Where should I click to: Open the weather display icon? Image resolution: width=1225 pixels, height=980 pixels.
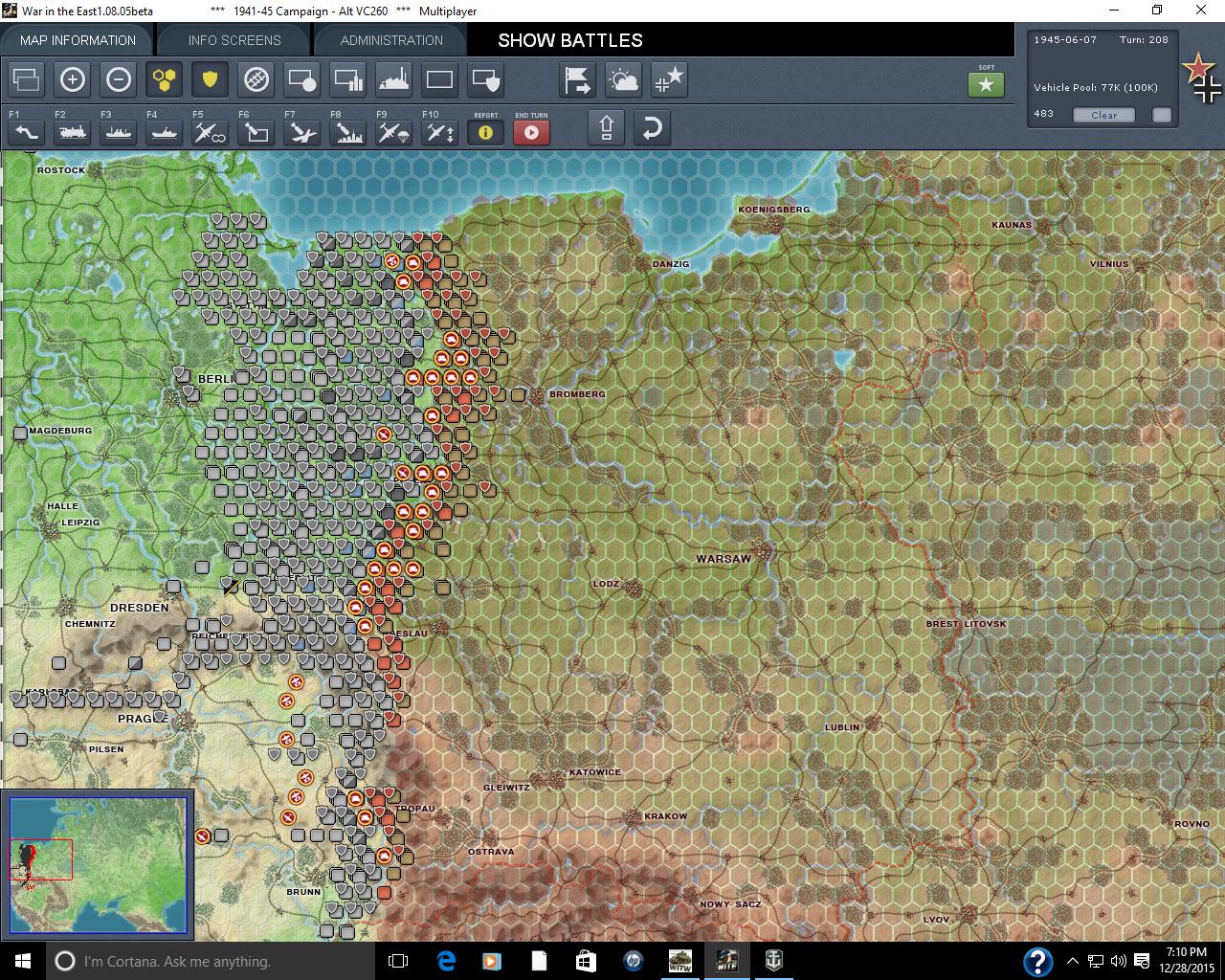coord(624,79)
